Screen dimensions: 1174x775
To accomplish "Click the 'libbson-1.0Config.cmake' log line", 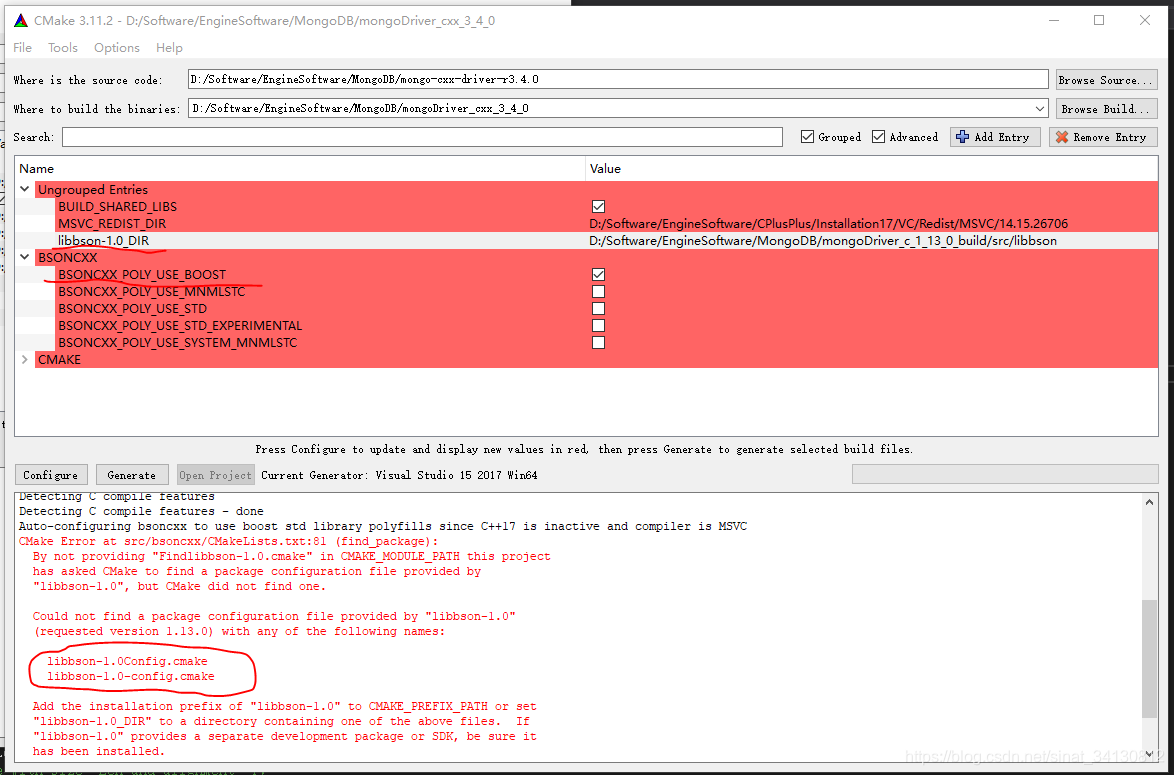I will (127, 660).
